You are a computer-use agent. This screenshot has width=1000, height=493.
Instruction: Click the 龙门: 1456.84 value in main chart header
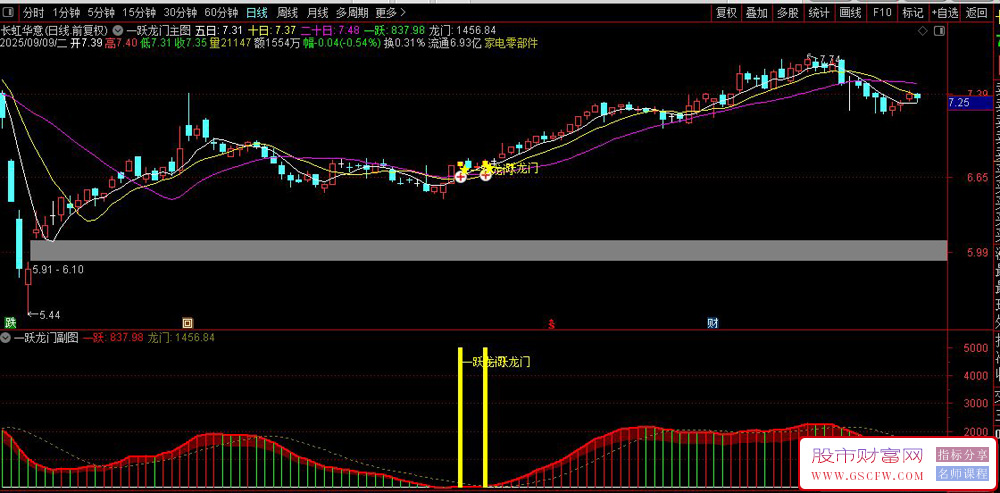(463, 30)
